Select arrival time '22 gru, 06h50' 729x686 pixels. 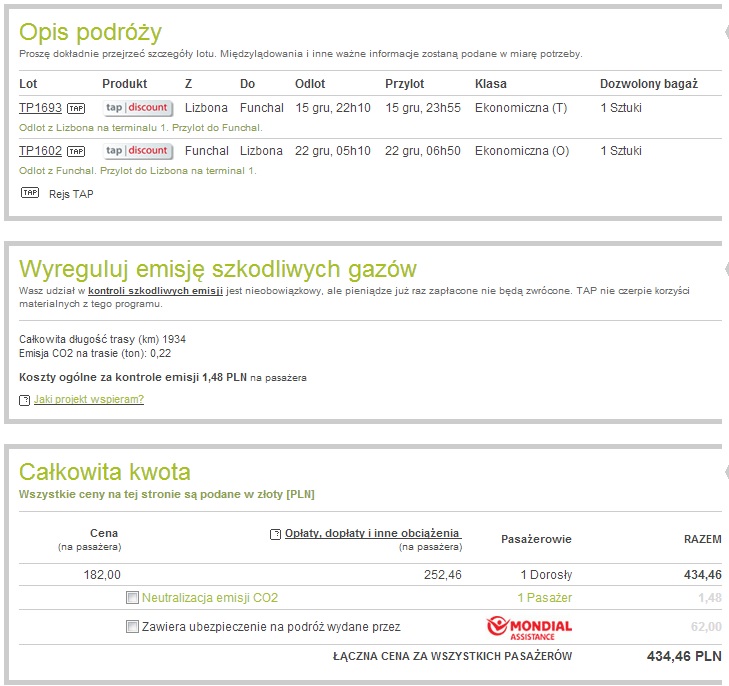tap(423, 151)
